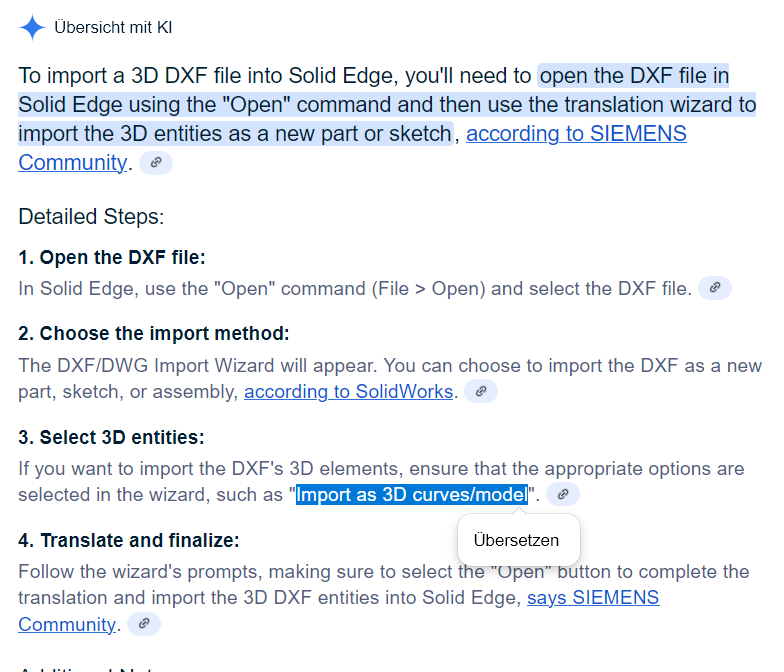Follow the 'according to SolidWorks' link

348,392
